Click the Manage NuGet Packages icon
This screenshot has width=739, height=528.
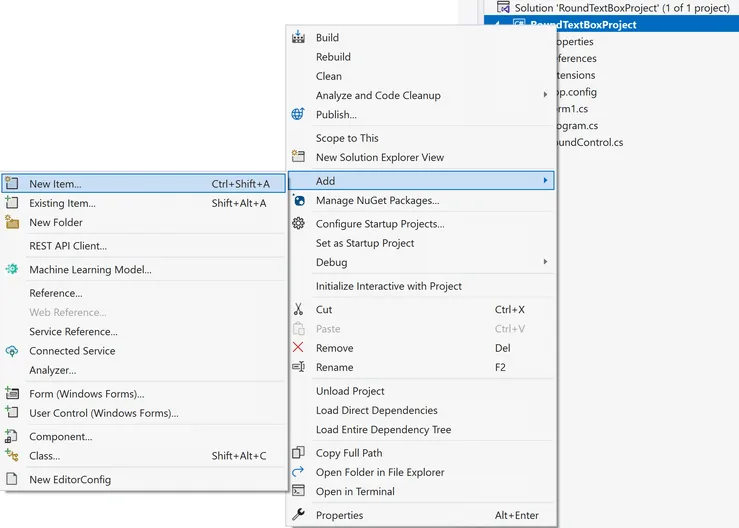point(299,200)
